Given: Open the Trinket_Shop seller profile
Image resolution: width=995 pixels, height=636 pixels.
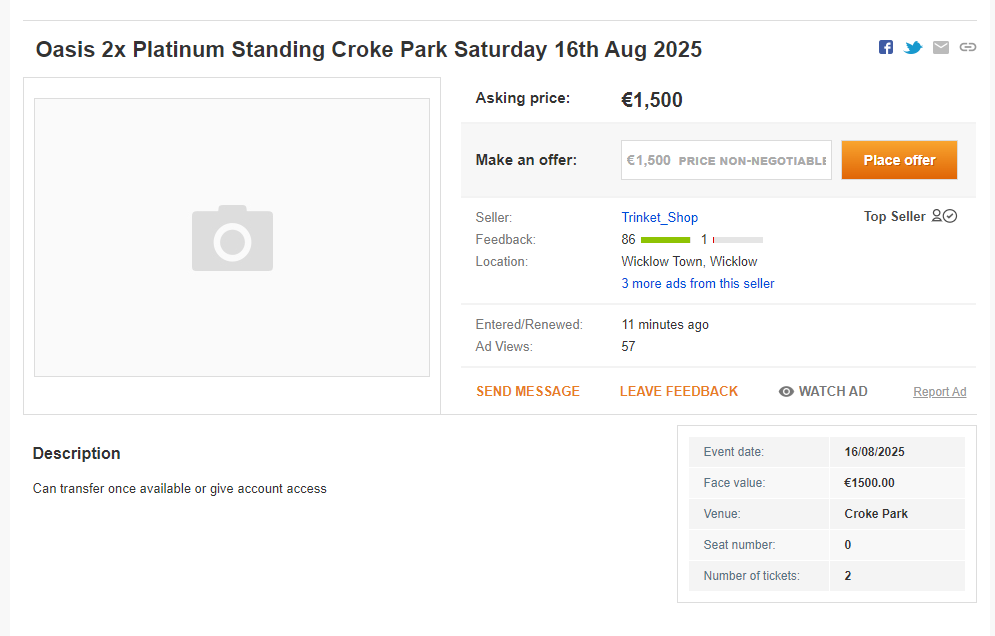Looking at the screenshot, I should [x=659, y=217].
